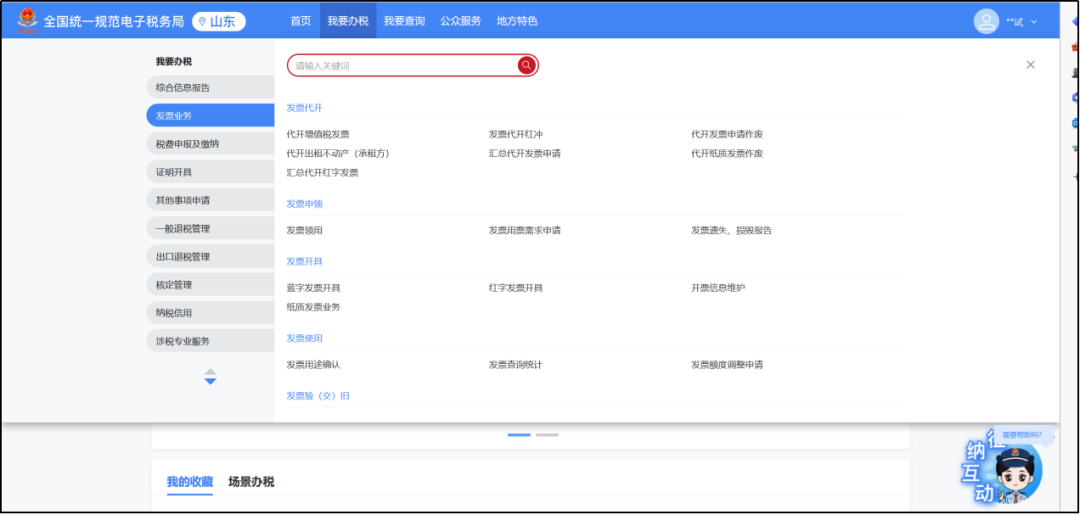
Task: Click the national tax emblem logo
Action: 28,21
